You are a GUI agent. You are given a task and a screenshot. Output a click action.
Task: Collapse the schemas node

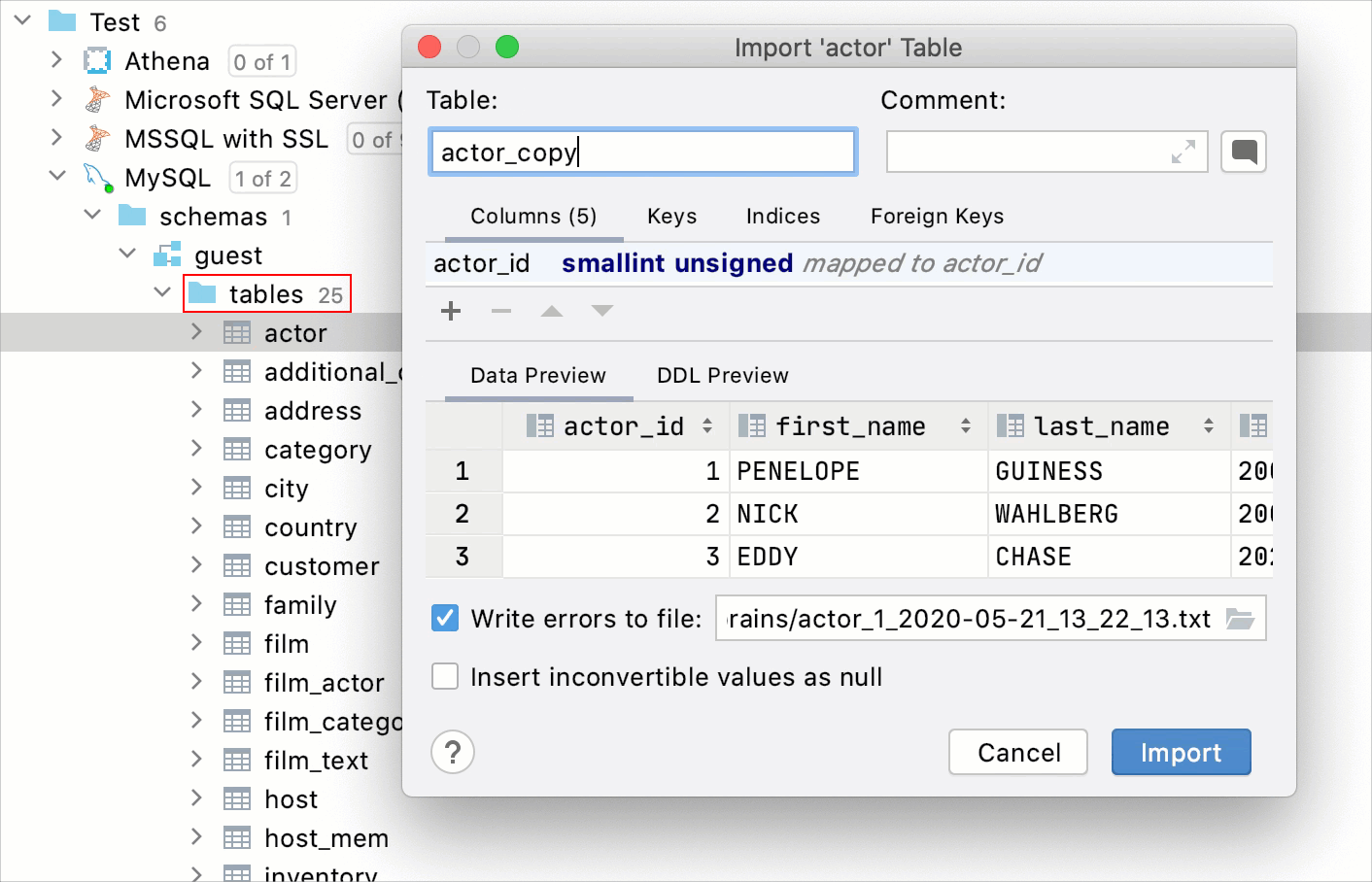pyautogui.click(x=91, y=216)
